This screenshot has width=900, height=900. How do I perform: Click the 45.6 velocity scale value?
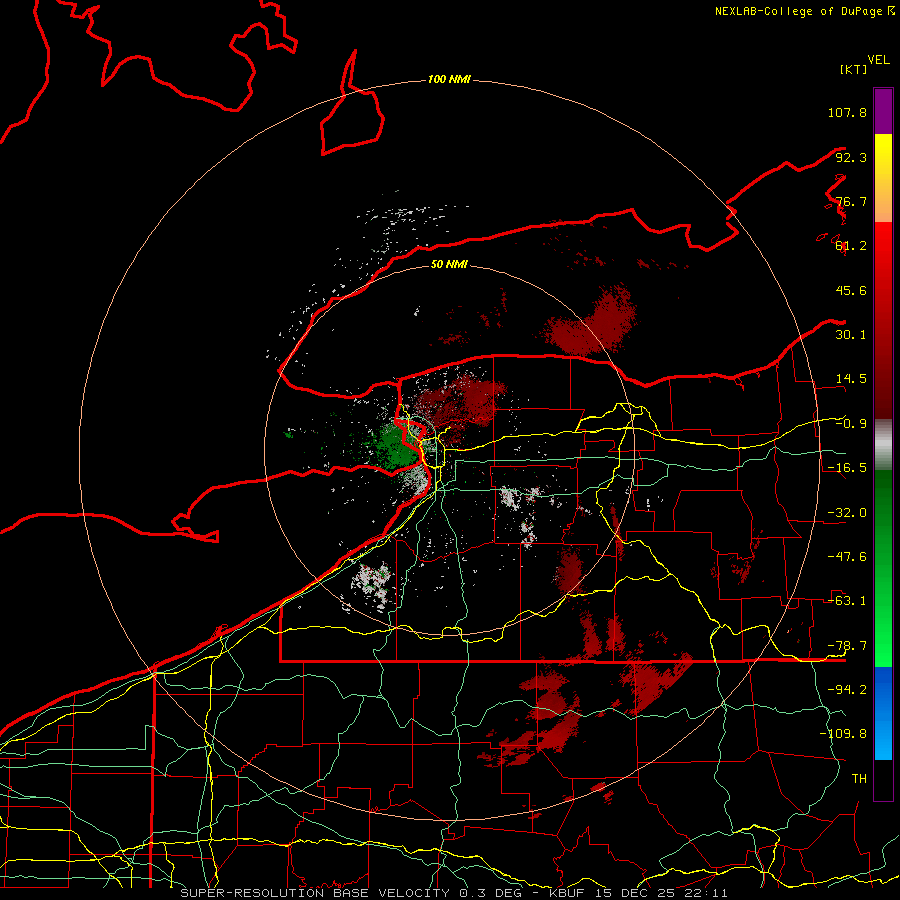(851, 290)
